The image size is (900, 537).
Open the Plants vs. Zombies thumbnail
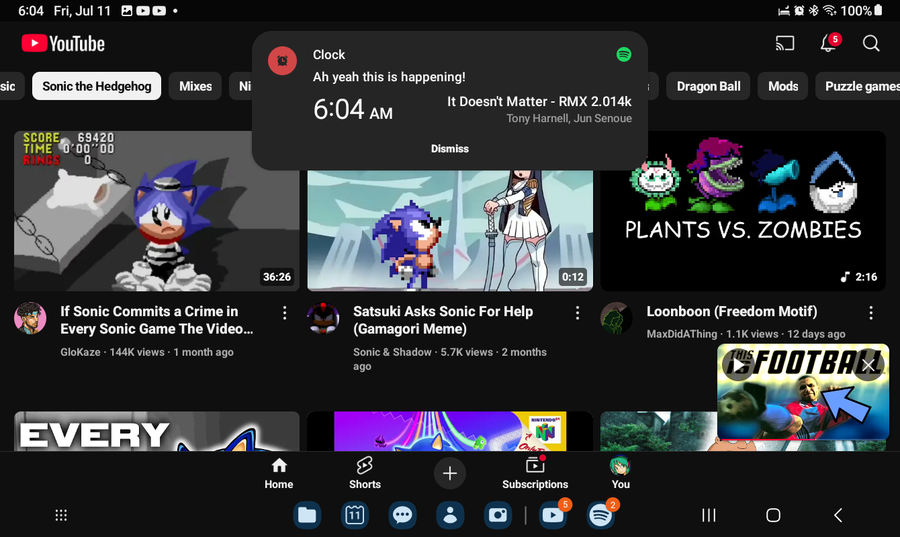pyautogui.click(x=743, y=211)
